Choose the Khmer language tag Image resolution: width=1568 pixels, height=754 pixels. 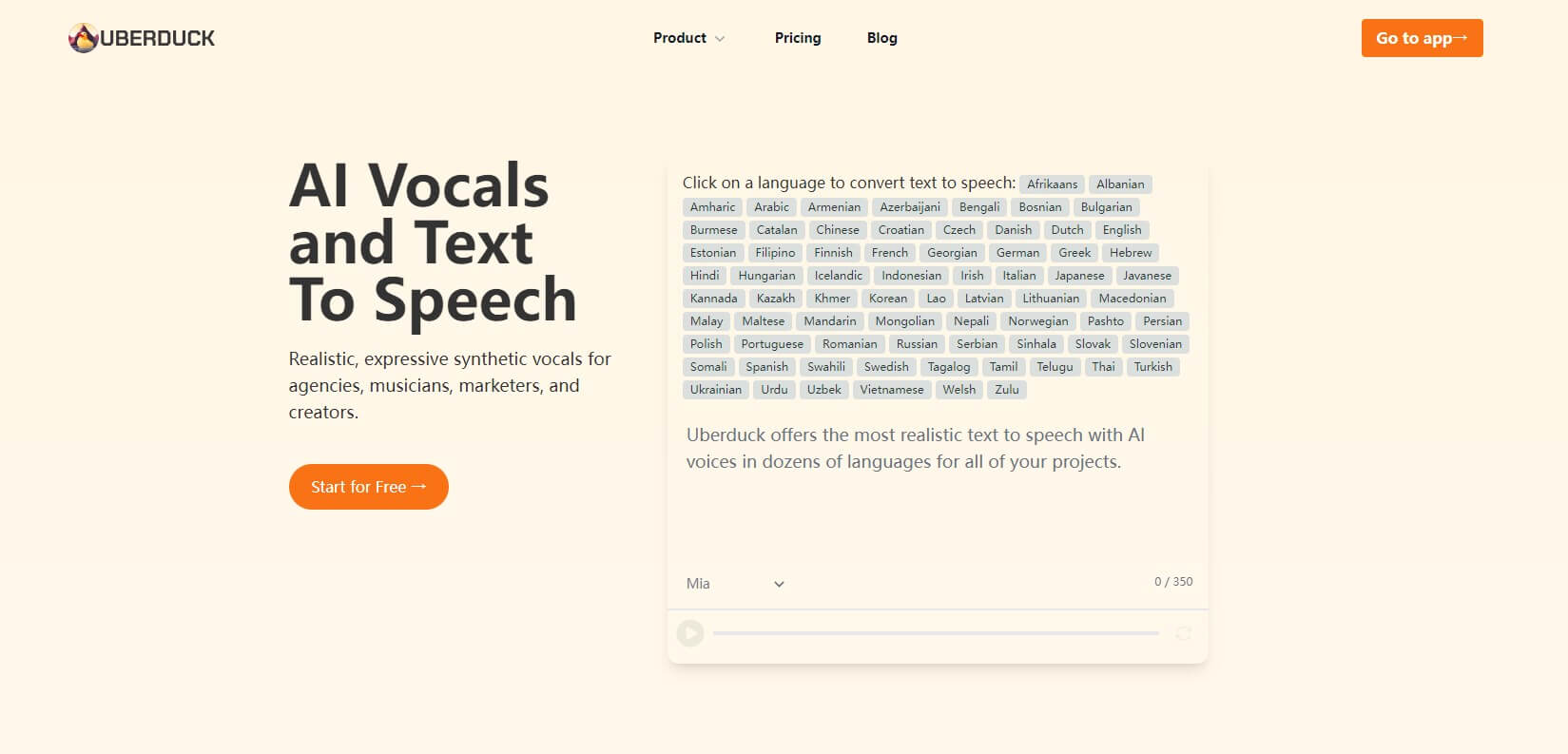832,299
